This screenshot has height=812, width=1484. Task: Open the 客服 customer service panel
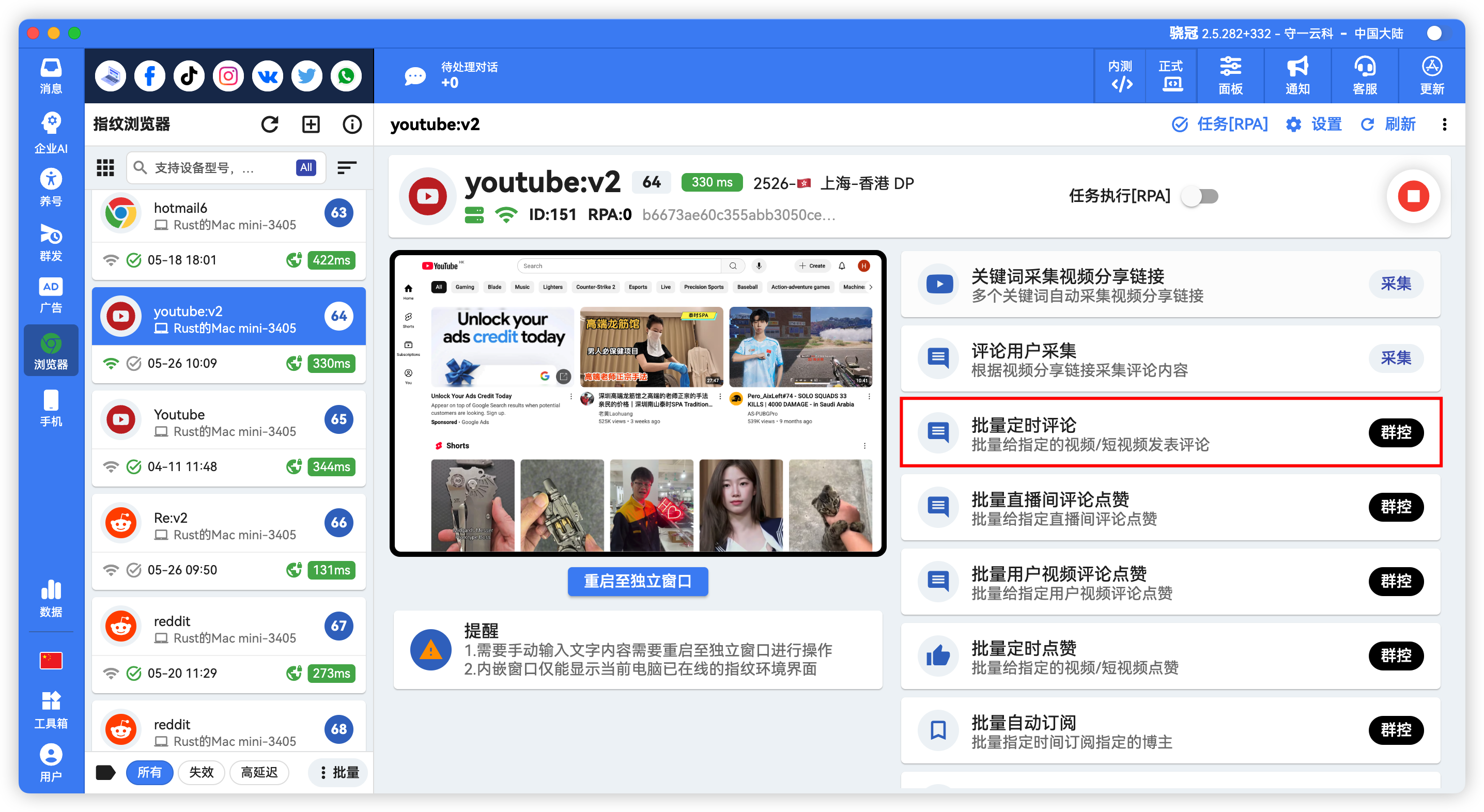click(1364, 75)
